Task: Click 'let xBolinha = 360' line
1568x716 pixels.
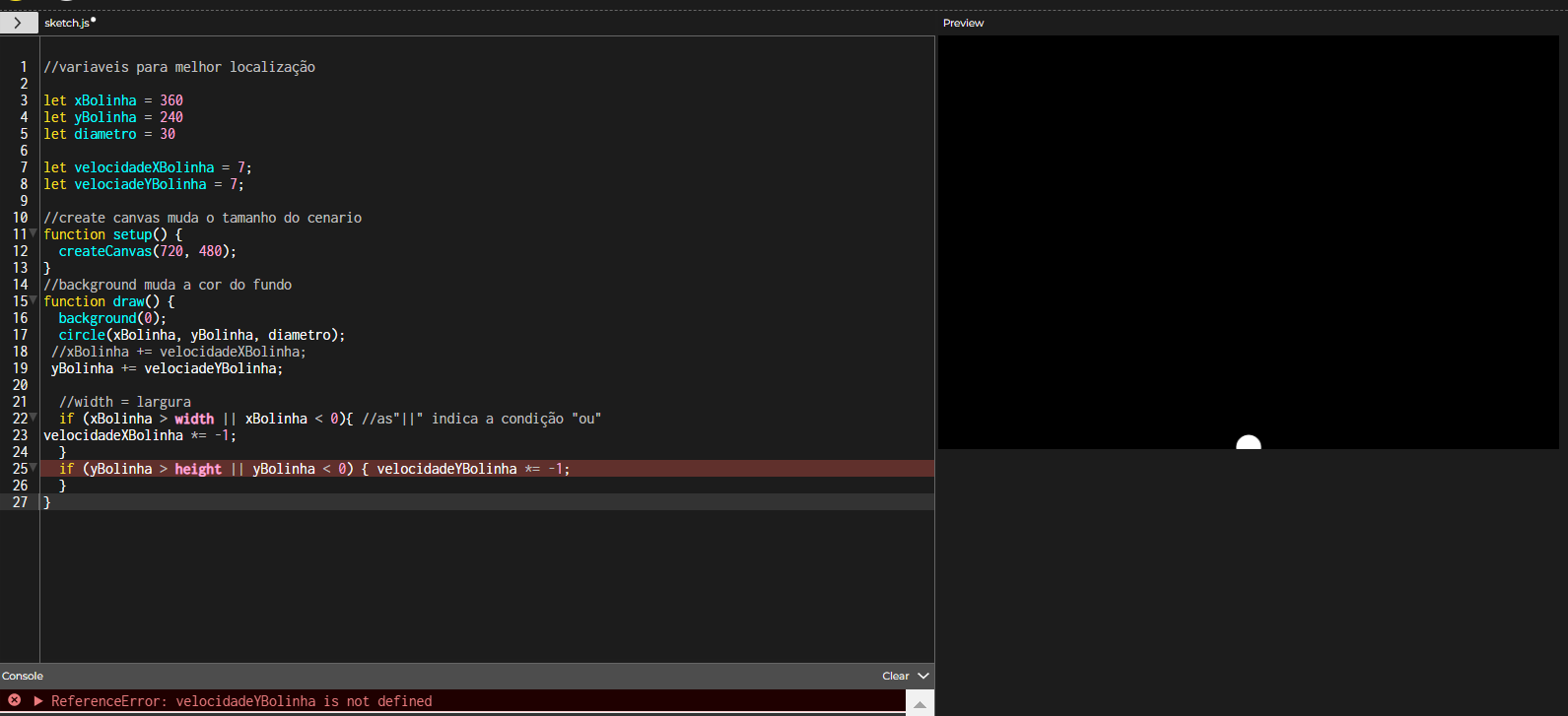Action: click(113, 100)
